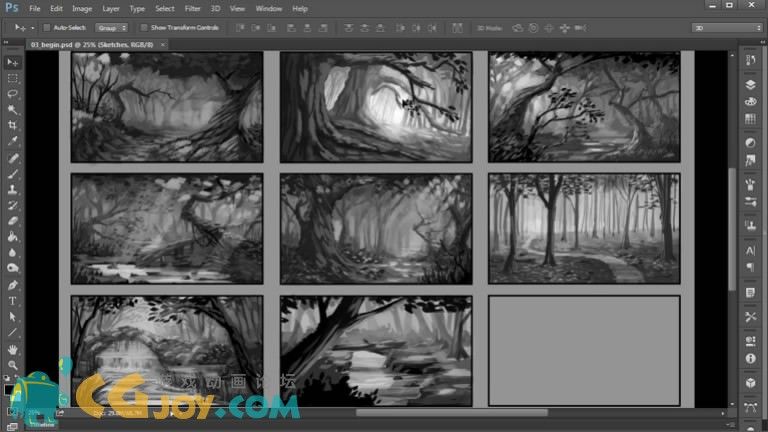This screenshot has width=768, height=432.
Task: Select the Lasso tool
Action: pyautogui.click(x=13, y=94)
